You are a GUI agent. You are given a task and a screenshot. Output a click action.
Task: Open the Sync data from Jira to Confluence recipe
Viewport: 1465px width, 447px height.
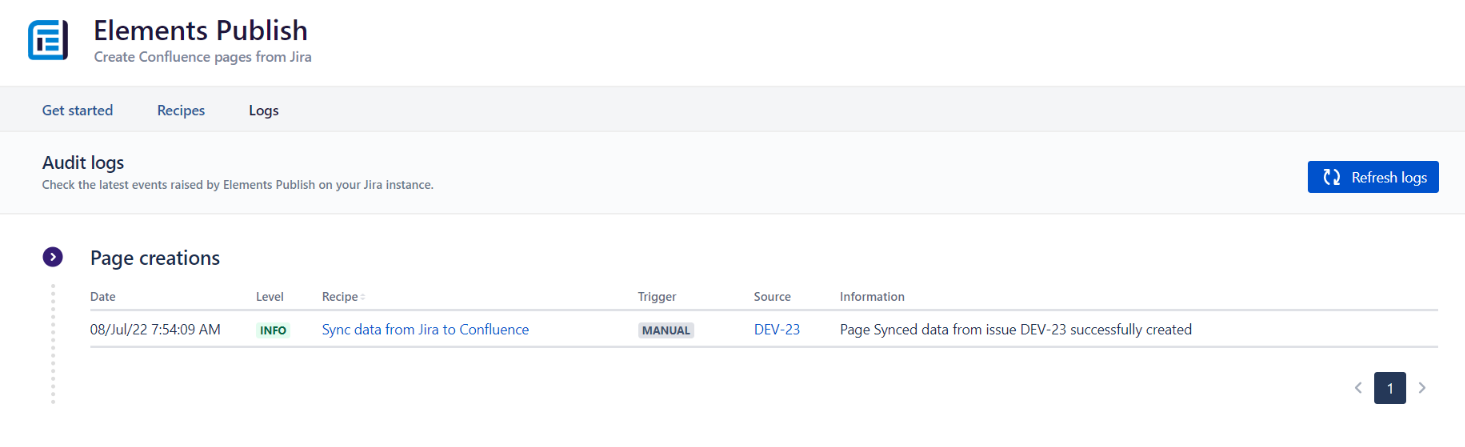click(x=425, y=329)
